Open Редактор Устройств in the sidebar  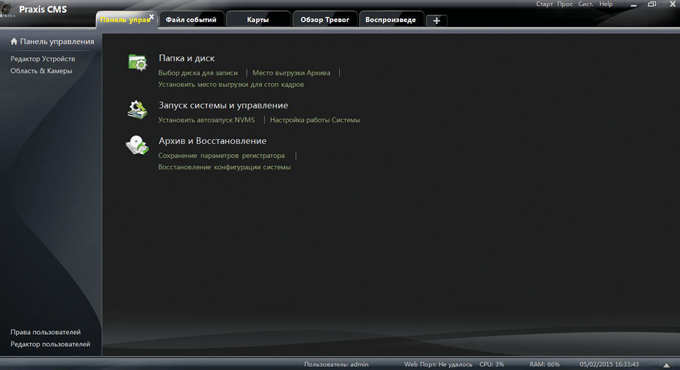pos(42,59)
